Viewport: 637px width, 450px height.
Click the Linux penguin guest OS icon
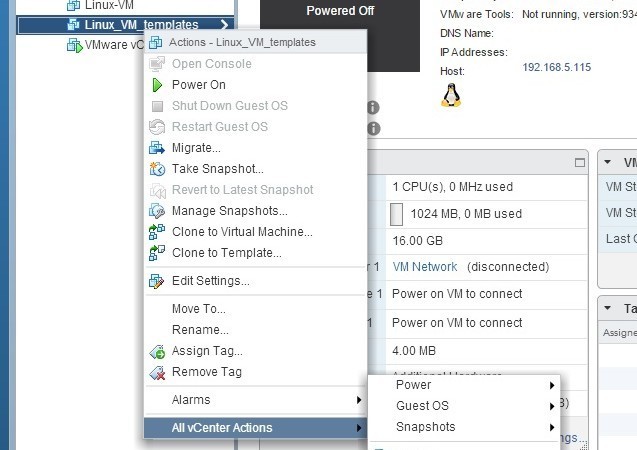pyautogui.click(x=451, y=95)
